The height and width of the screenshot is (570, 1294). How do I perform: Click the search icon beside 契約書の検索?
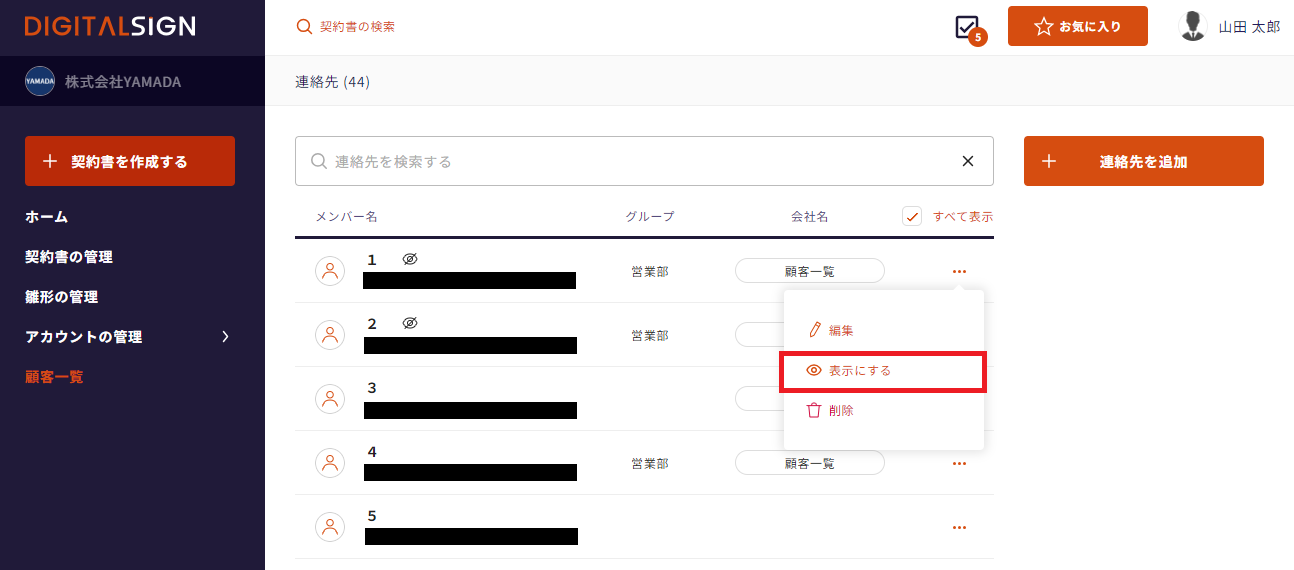(x=305, y=27)
